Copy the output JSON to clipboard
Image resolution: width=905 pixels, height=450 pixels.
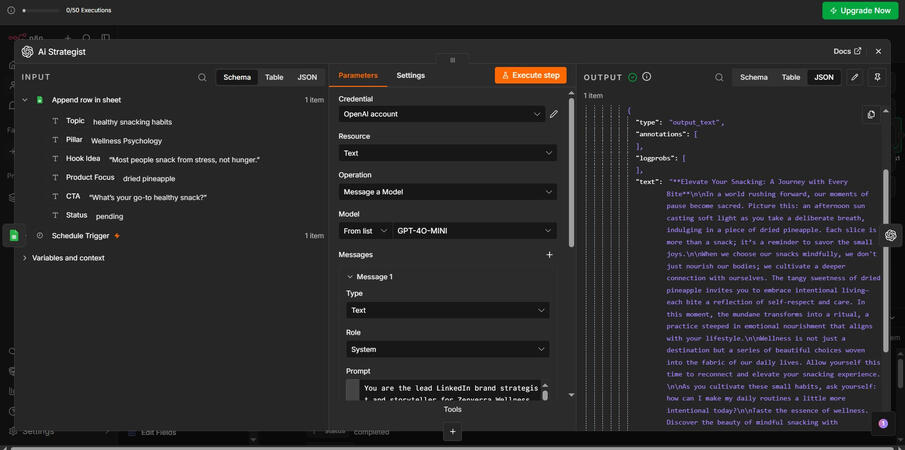pos(871,114)
